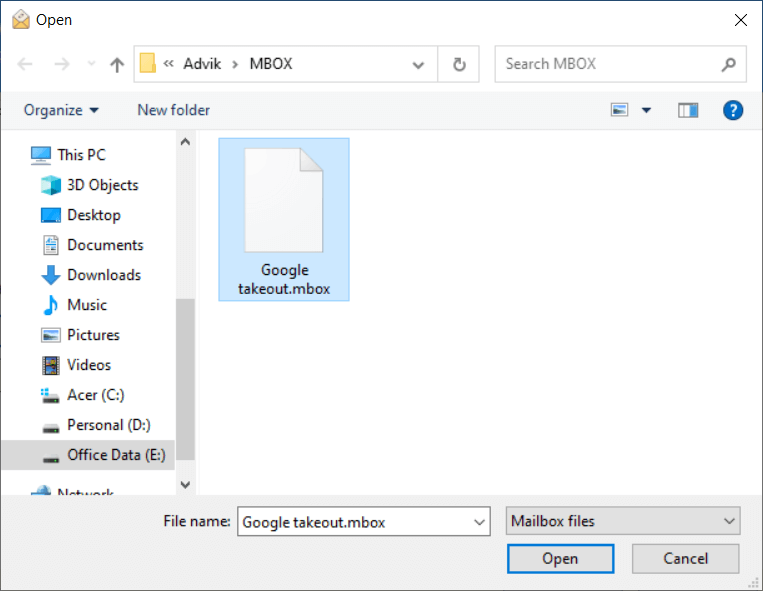
Task: Click the search magnifier icon
Action: pyautogui.click(x=728, y=64)
